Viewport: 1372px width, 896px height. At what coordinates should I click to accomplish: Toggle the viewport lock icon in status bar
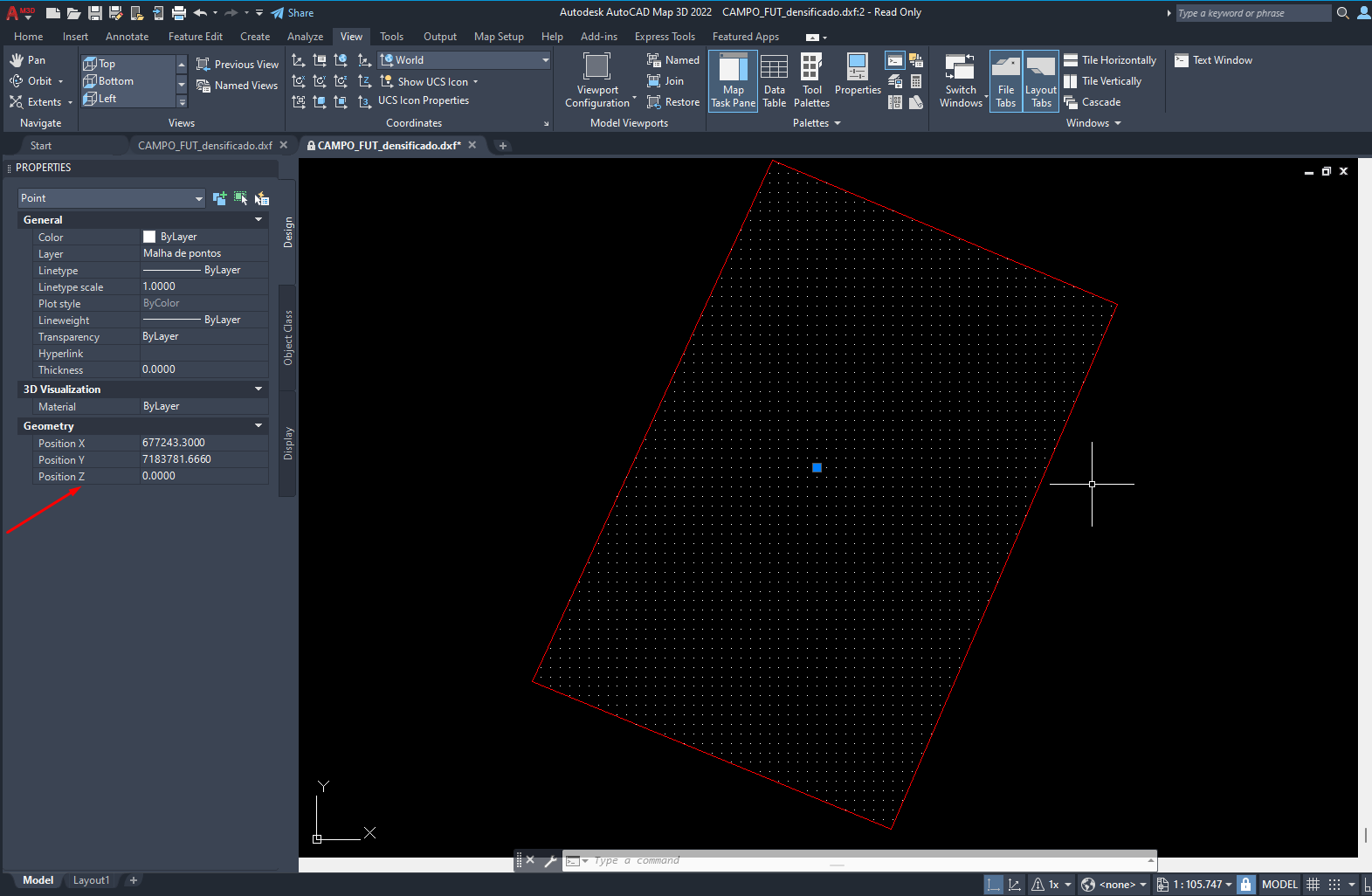[x=1246, y=884]
